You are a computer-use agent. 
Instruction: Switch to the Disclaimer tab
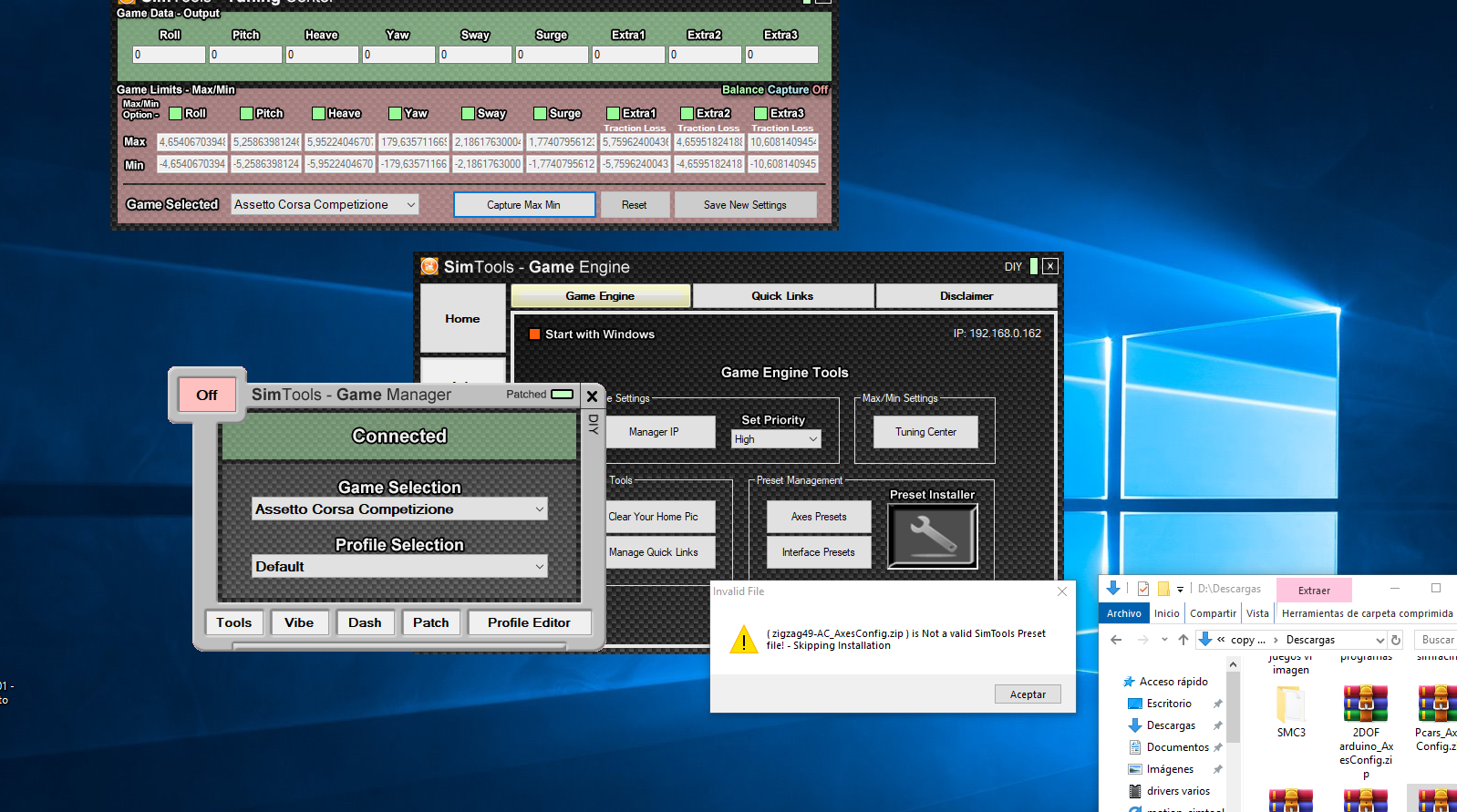pyautogui.click(x=966, y=296)
